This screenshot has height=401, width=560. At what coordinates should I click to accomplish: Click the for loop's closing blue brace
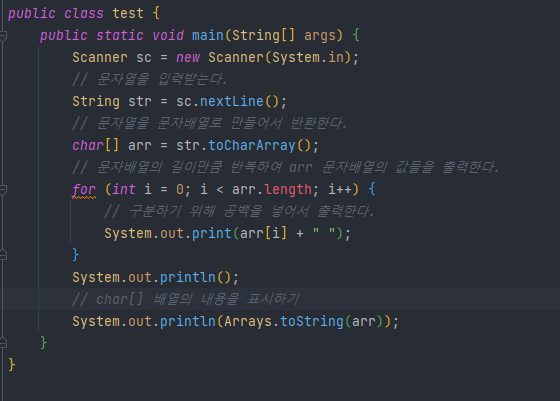click(x=75, y=255)
